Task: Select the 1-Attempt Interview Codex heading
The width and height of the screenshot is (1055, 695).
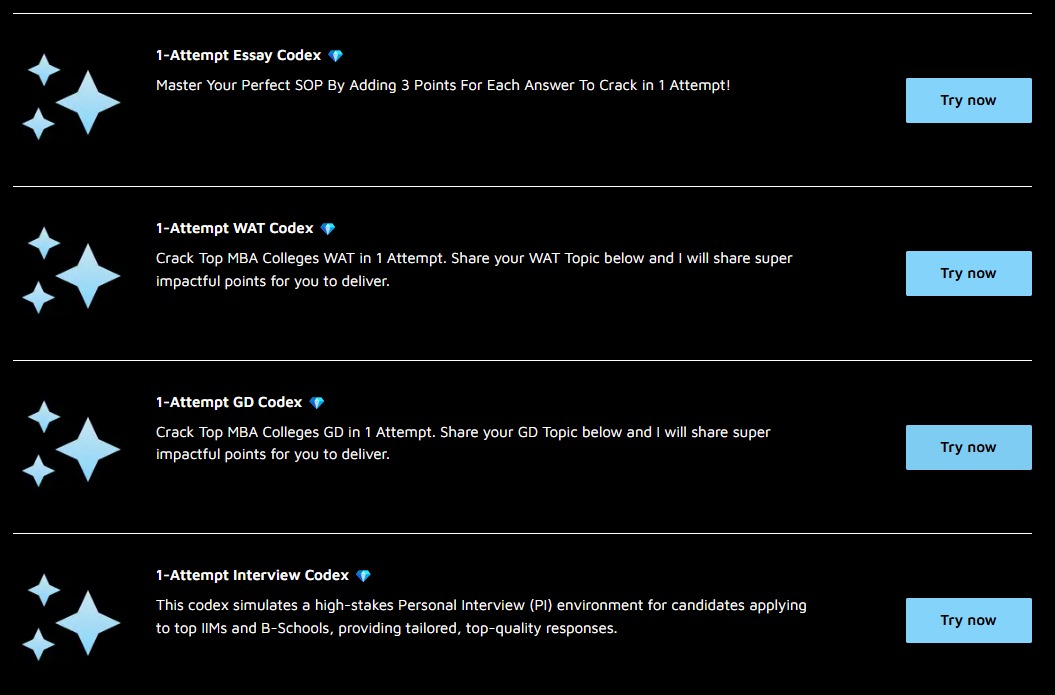Action: coord(252,576)
